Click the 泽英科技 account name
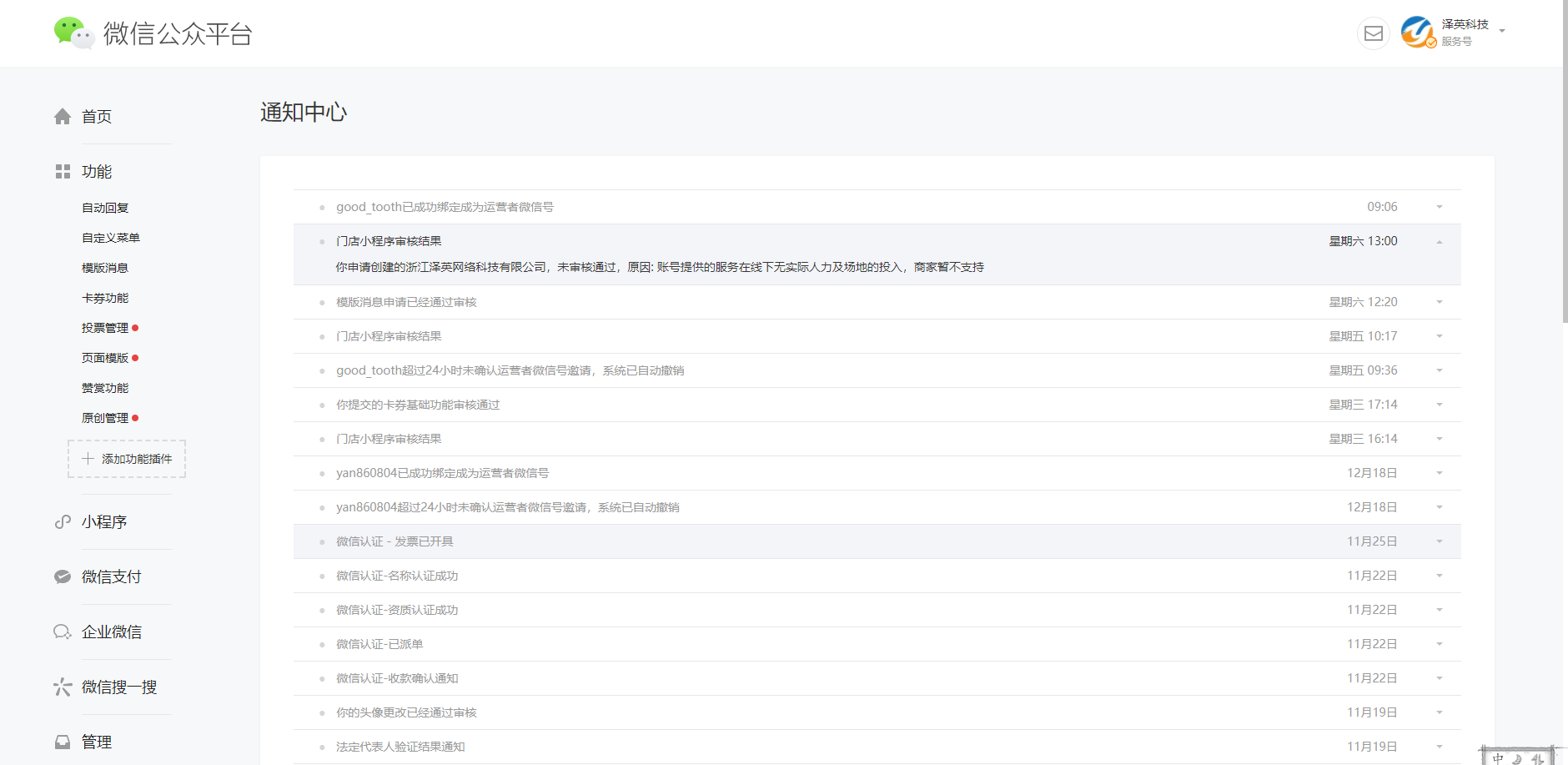This screenshot has width=1568, height=765. click(x=1465, y=25)
